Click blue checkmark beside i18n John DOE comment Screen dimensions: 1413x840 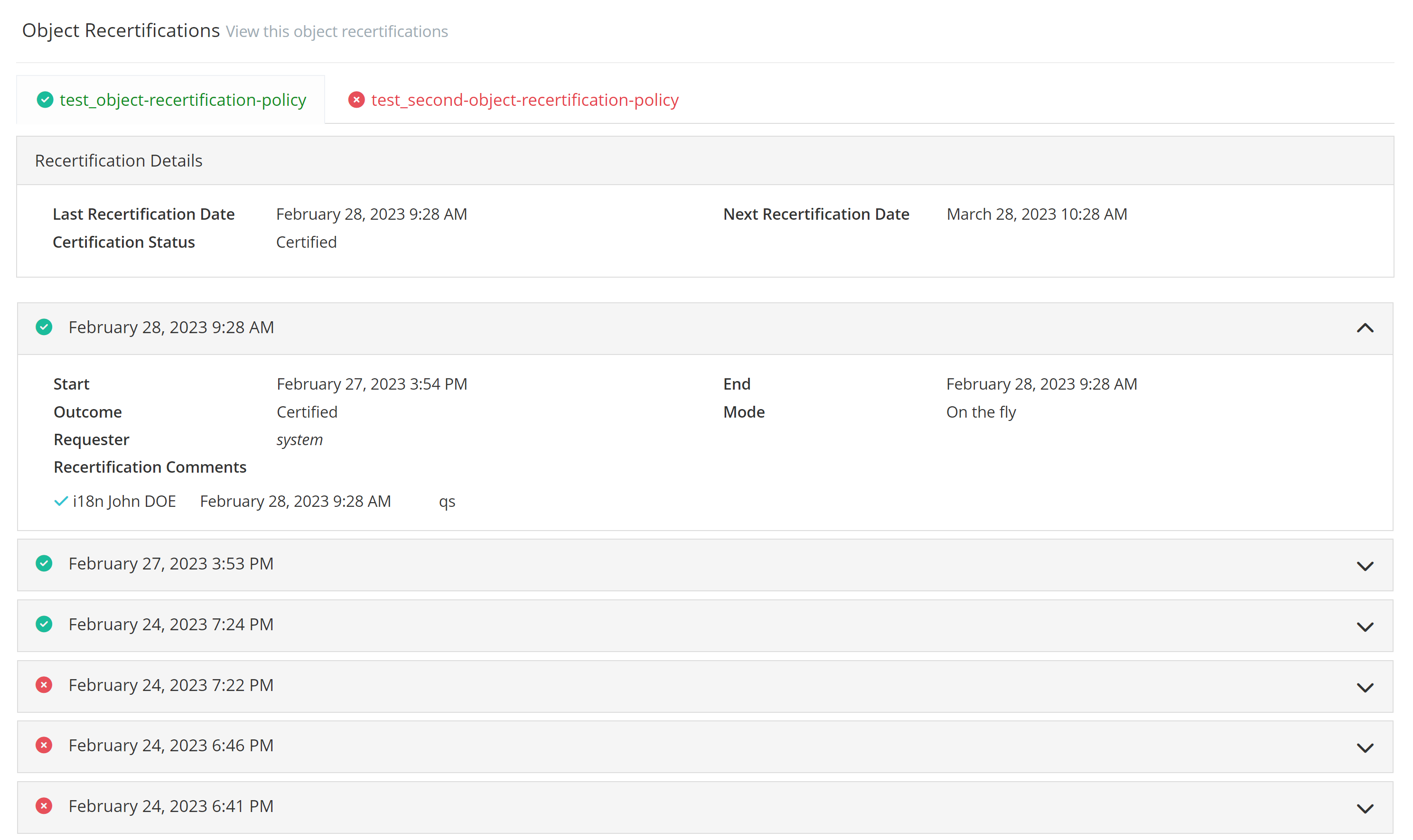tap(61, 501)
